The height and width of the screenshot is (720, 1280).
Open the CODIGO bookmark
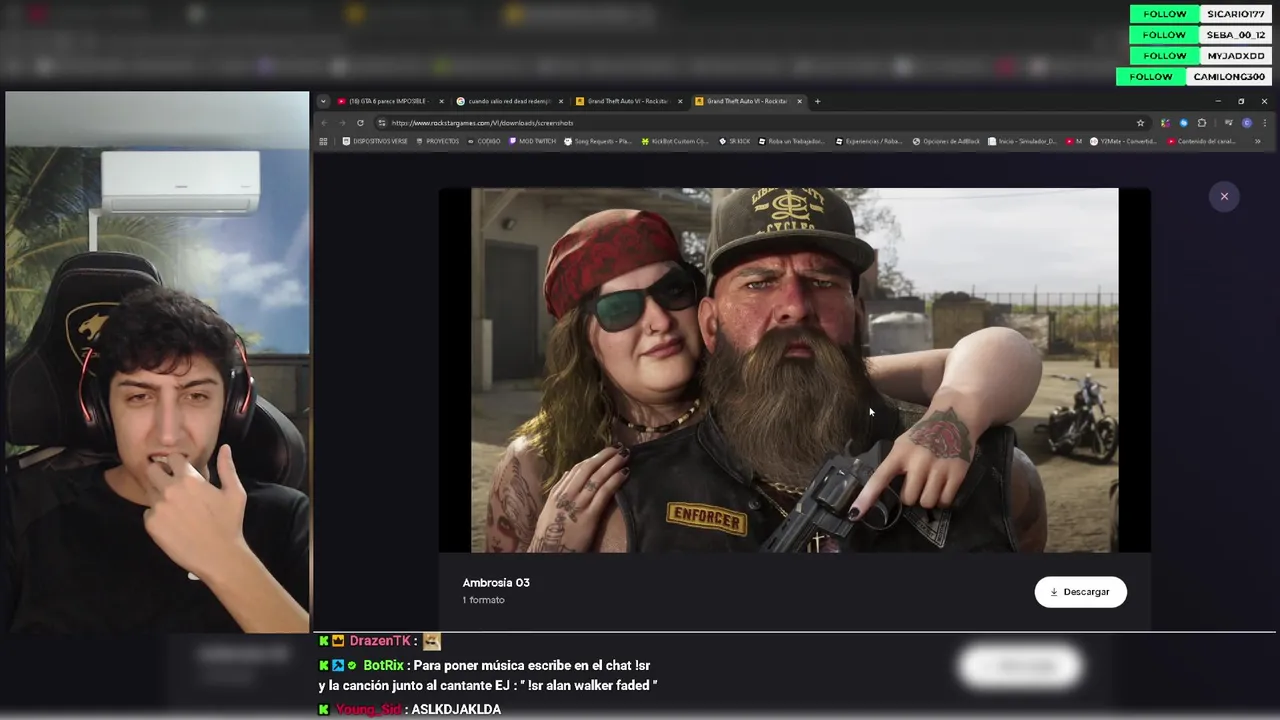(x=484, y=141)
